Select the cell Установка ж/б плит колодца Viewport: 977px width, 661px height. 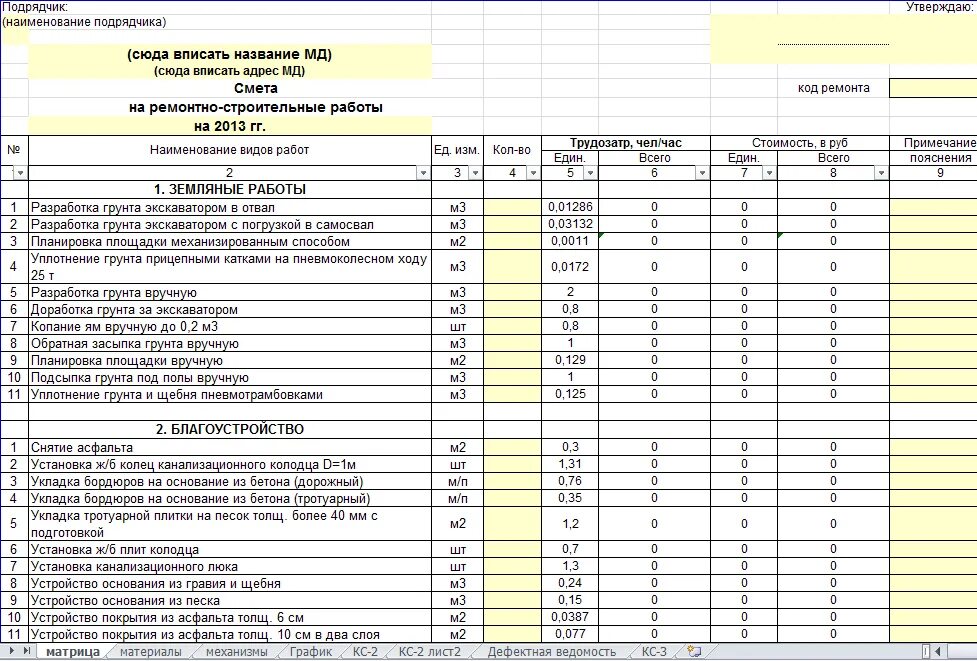tap(230, 549)
